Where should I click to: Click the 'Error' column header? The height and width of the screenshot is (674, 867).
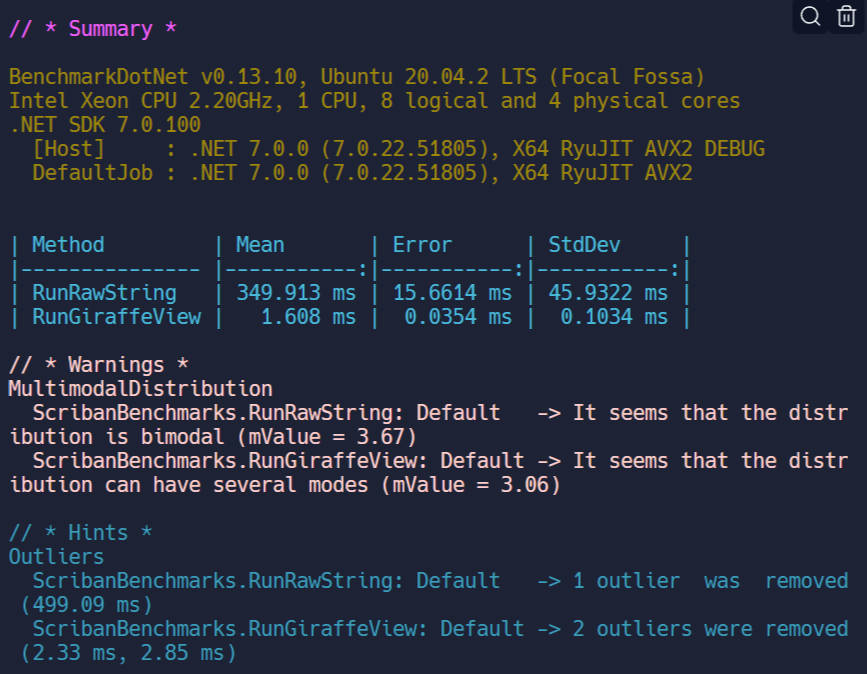tap(422, 245)
